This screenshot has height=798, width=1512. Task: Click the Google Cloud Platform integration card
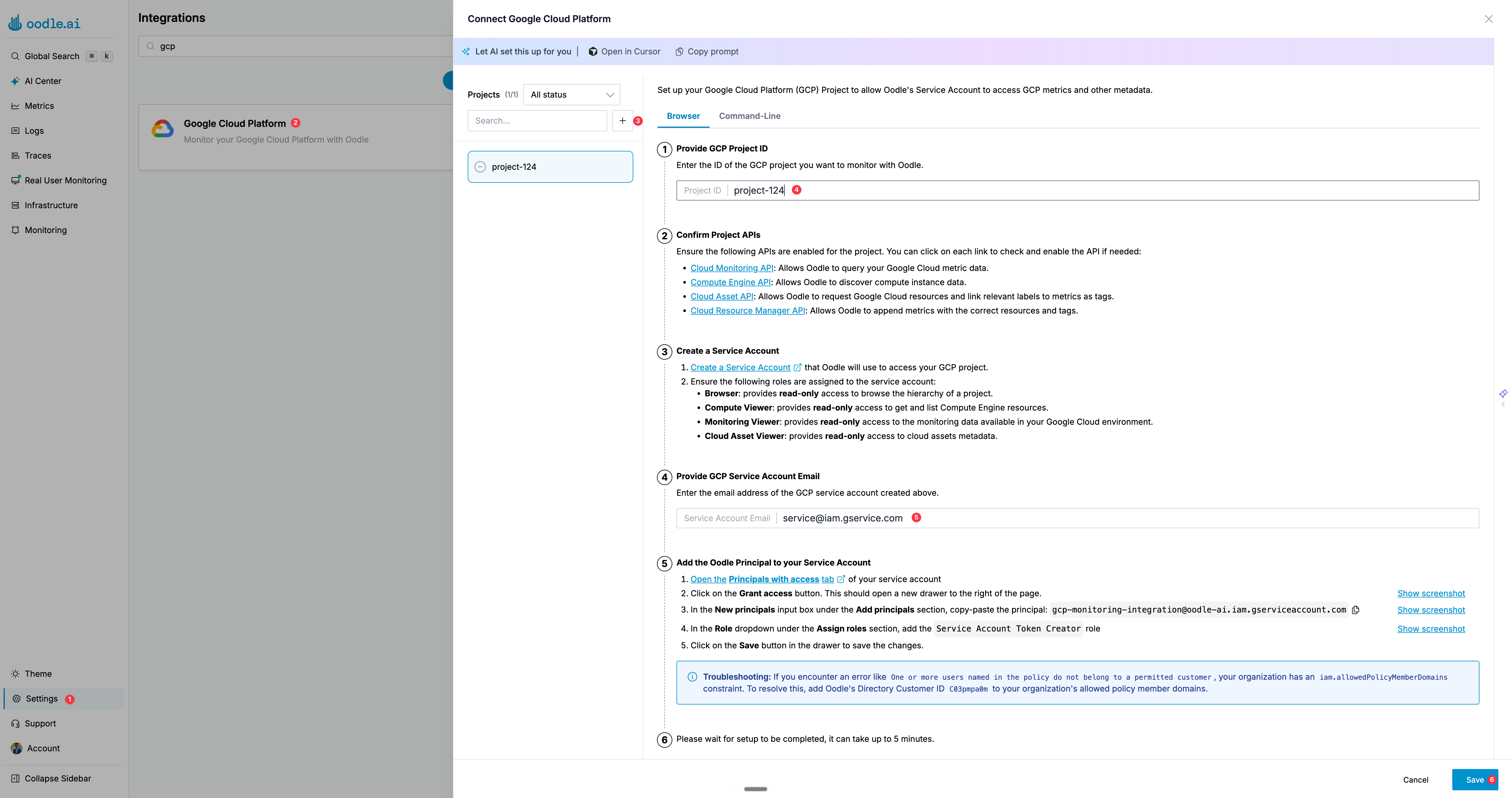point(295,138)
